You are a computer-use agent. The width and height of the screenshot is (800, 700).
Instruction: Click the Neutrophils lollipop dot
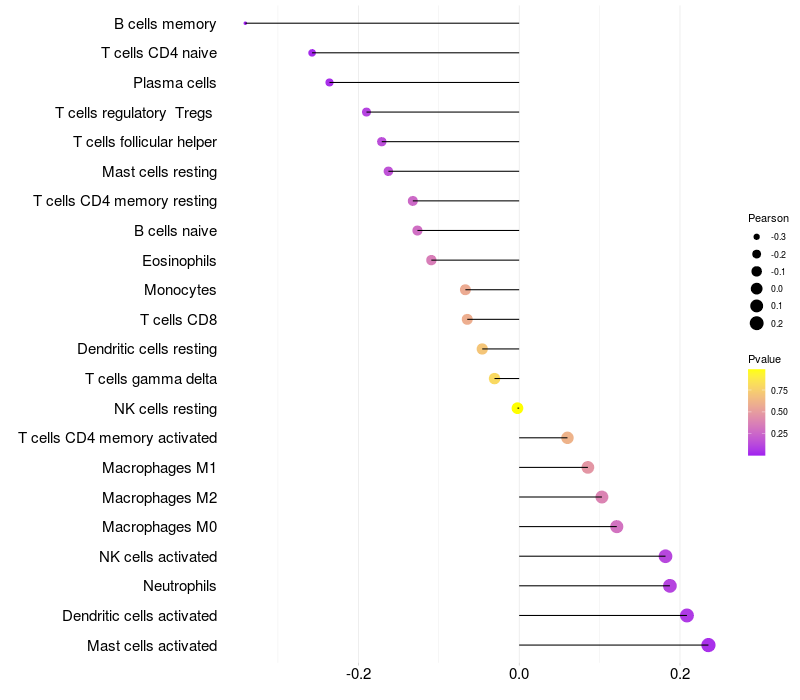click(670, 586)
